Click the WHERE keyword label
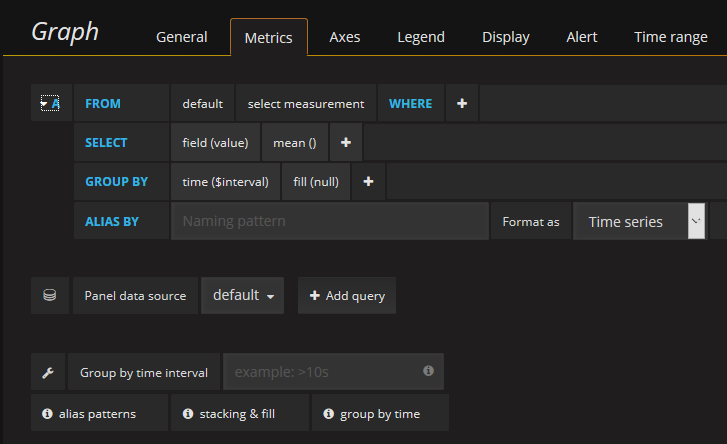Viewport: 727px width, 444px height. coord(410,103)
